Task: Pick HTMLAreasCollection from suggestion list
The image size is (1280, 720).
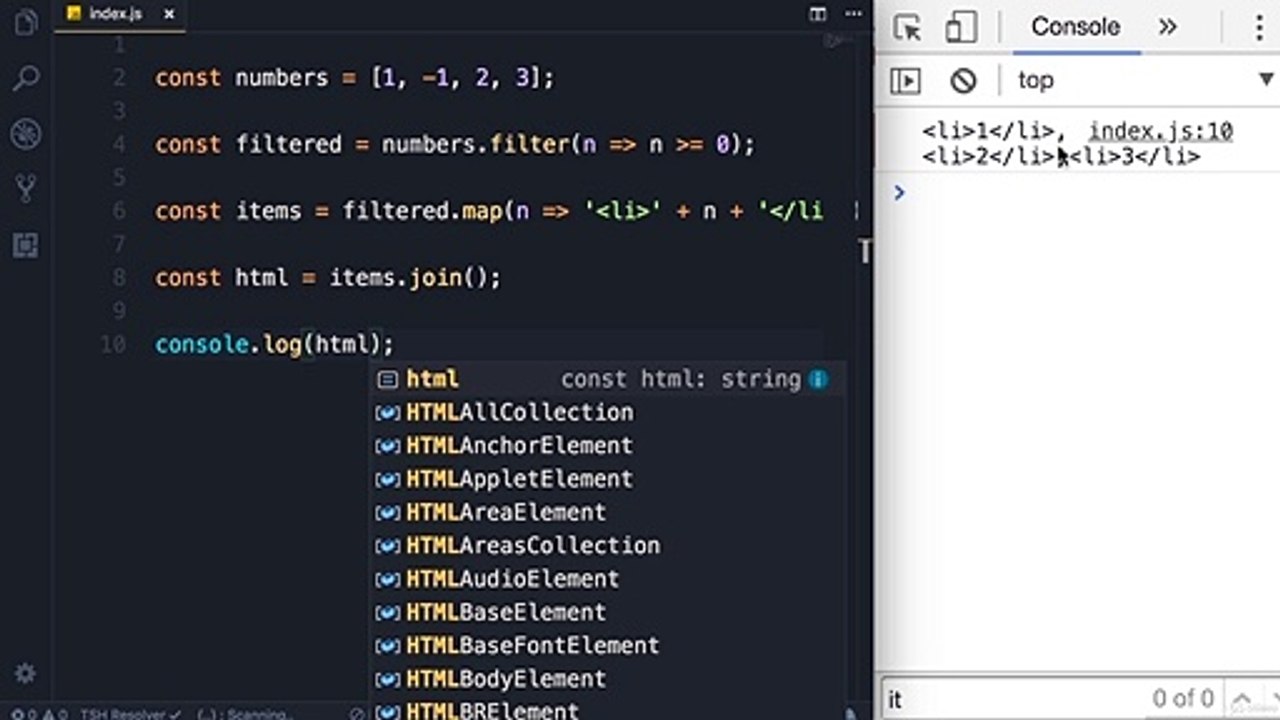Action: point(608,545)
